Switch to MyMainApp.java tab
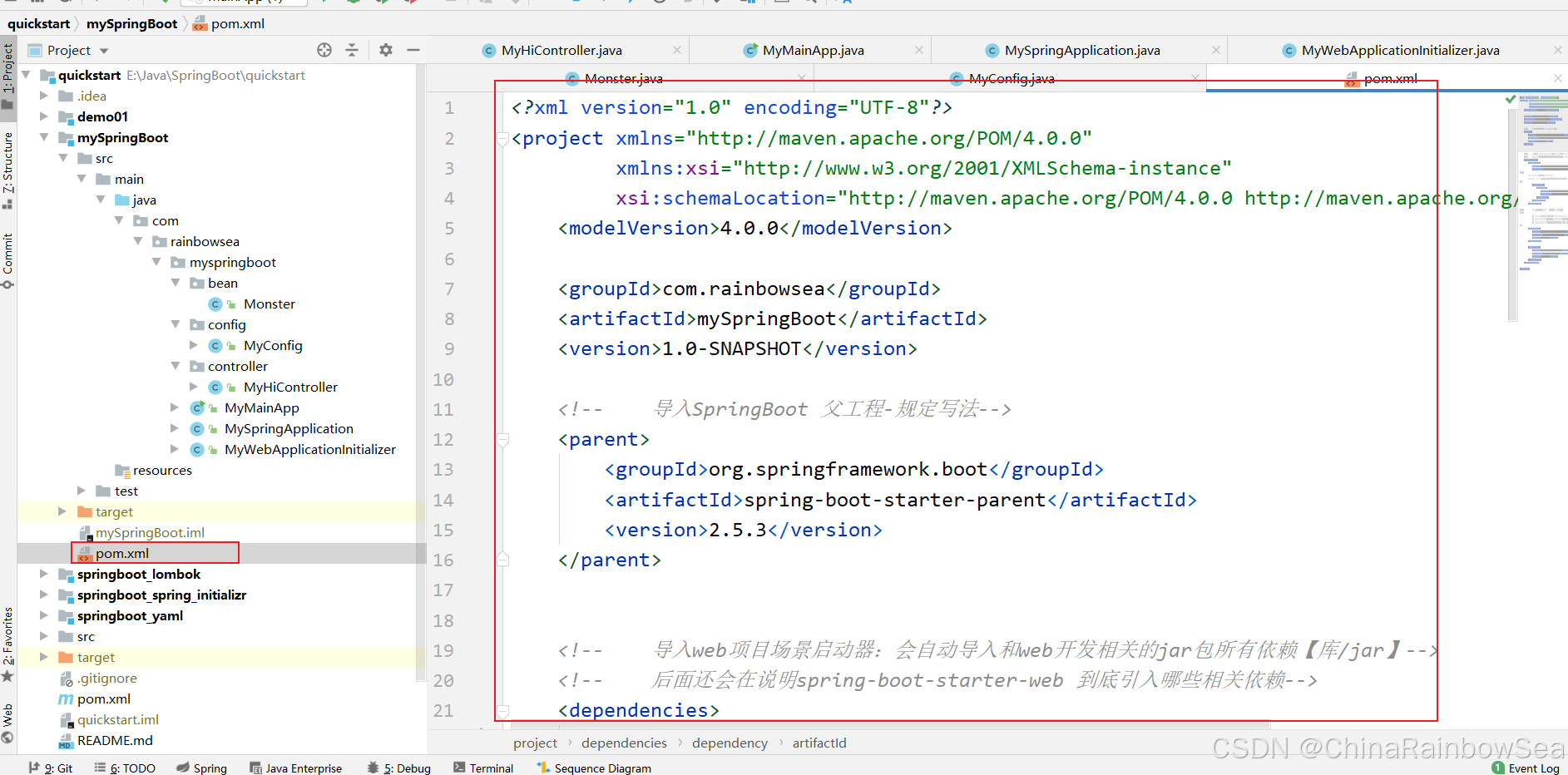The image size is (1568, 775). point(813,51)
